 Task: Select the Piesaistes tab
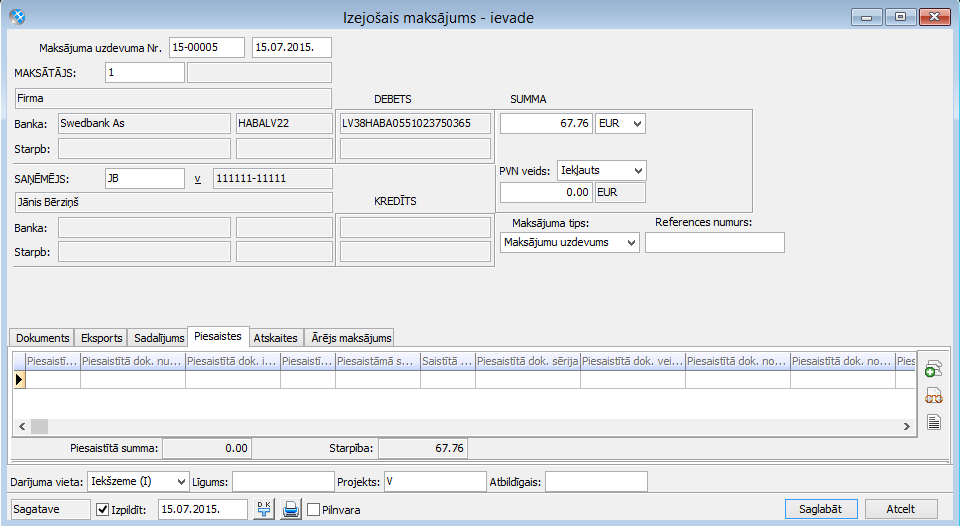(218, 336)
